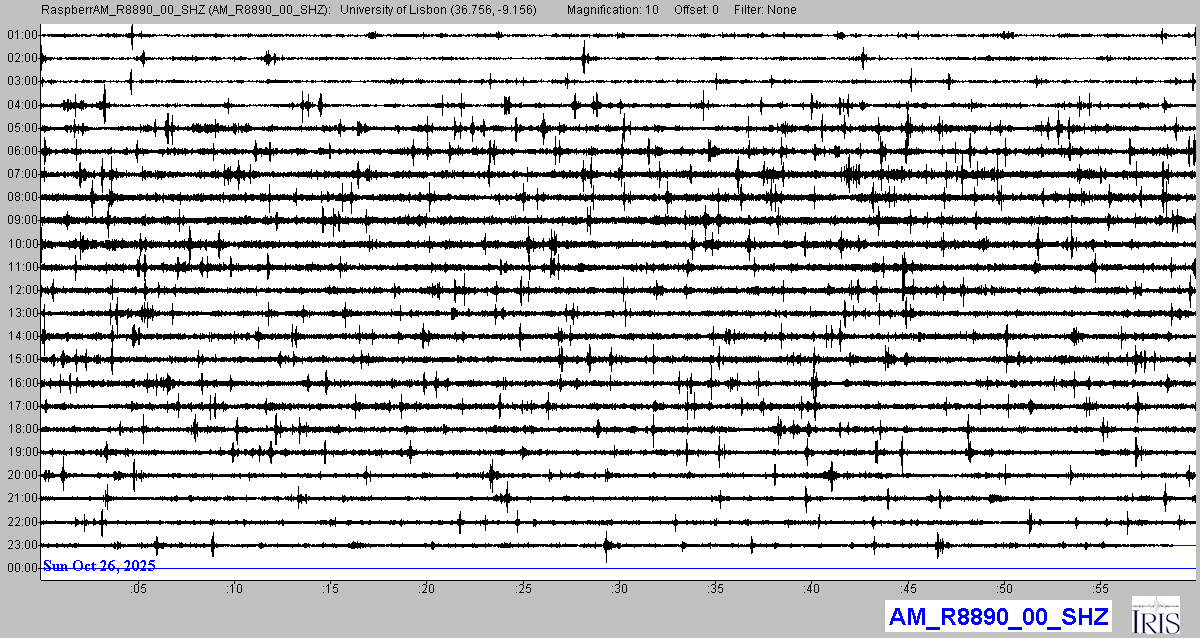Select the 16:00 hour trace label
Screen dimensions: 1200x638
click(21, 383)
